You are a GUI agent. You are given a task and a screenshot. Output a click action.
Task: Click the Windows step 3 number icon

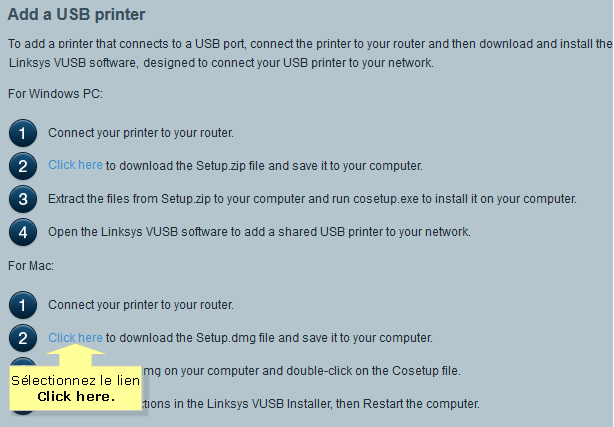23,199
